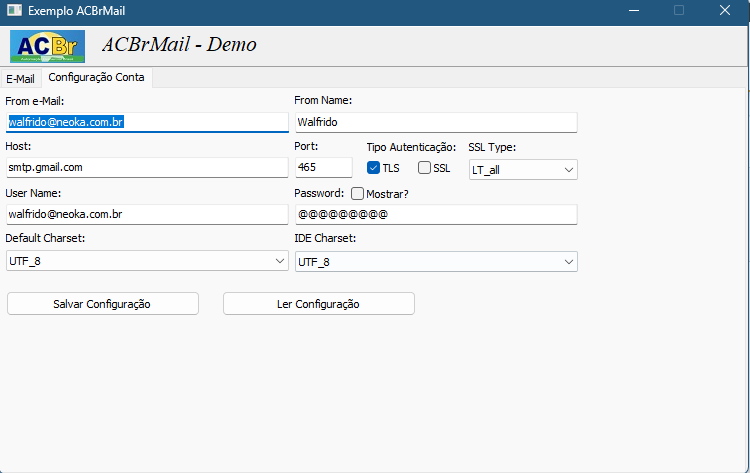Image resolution: width=750 pixels, height=473 pixels.
Task: Click the Port label
Action: point(306,146)
